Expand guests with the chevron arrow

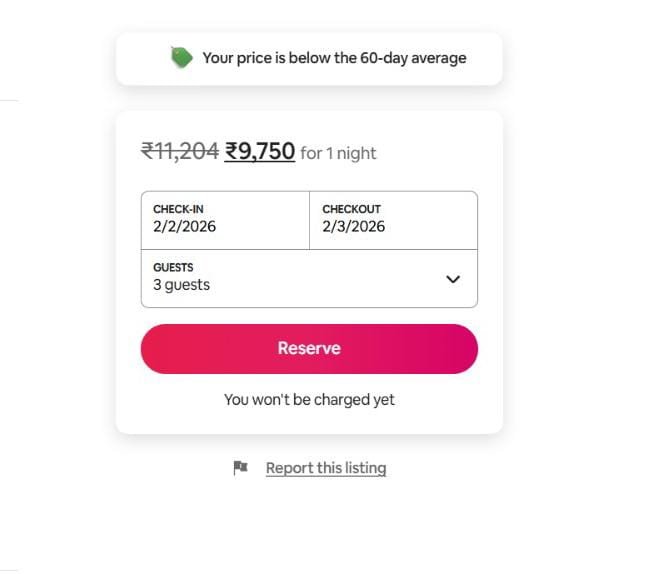453,279
